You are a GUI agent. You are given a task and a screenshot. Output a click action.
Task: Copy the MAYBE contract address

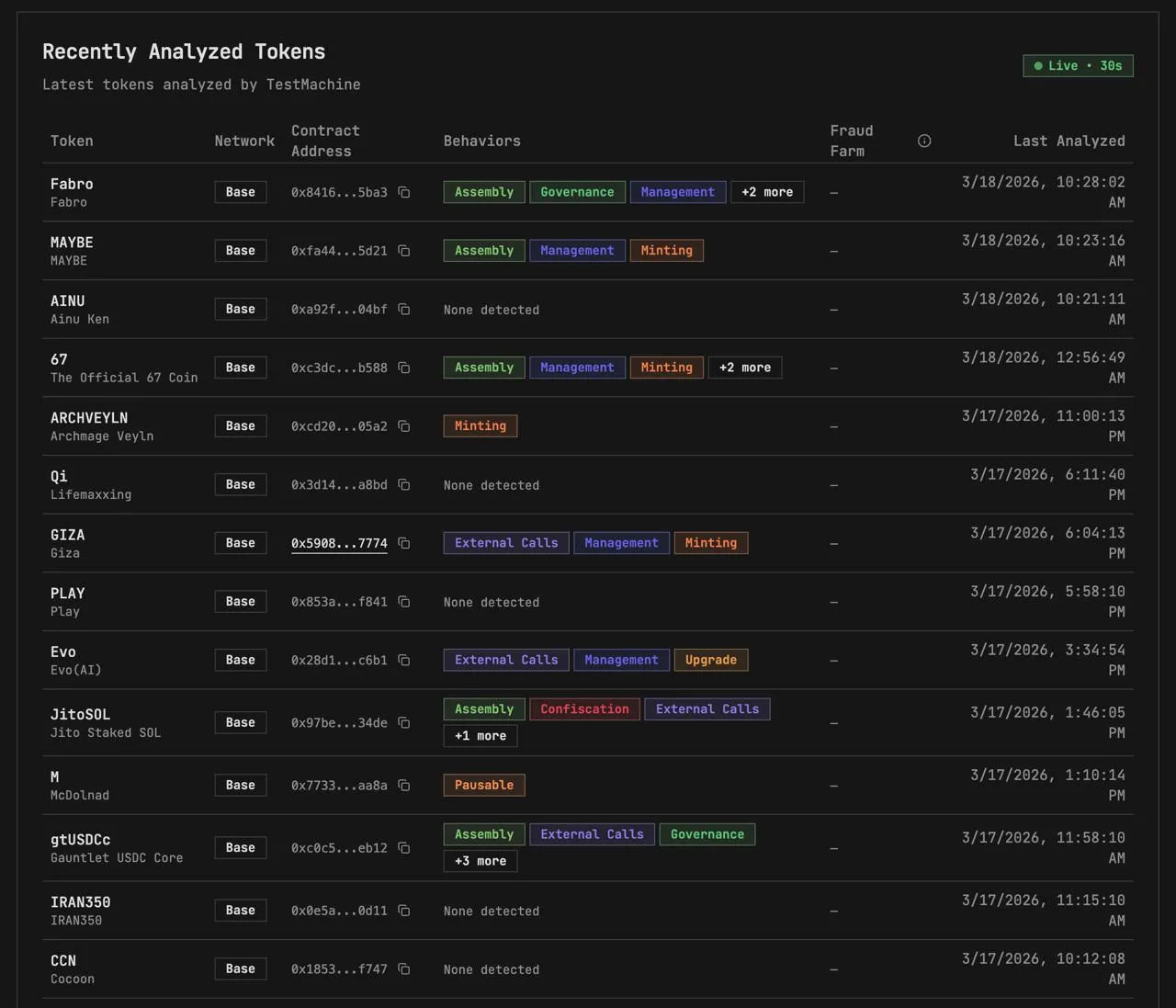[x=404, y=250]
